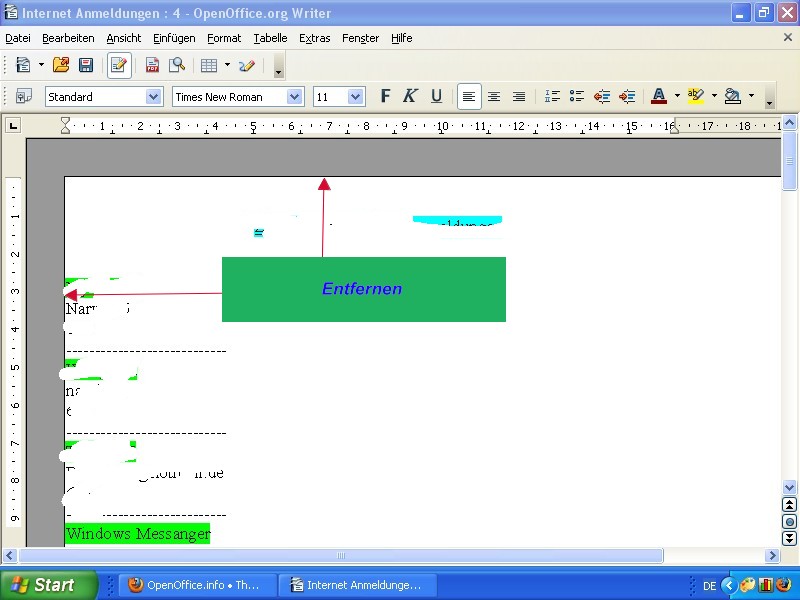
Task: Expand the Standard paragraph style dropdown
Action: (x=154, y=96)
